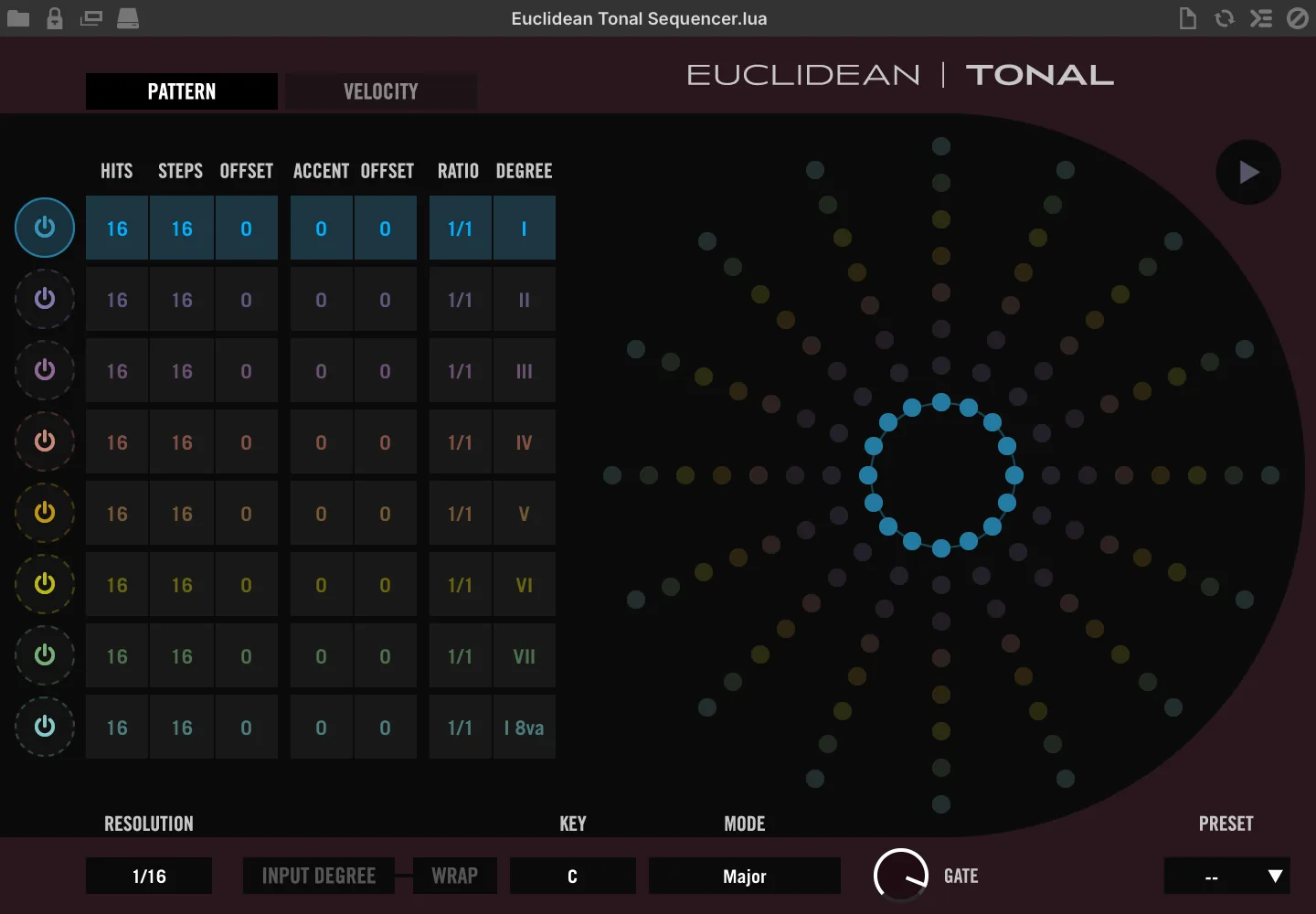Open the Degree cell showing I 8va

pyautogui.click(x=525, y=727)
